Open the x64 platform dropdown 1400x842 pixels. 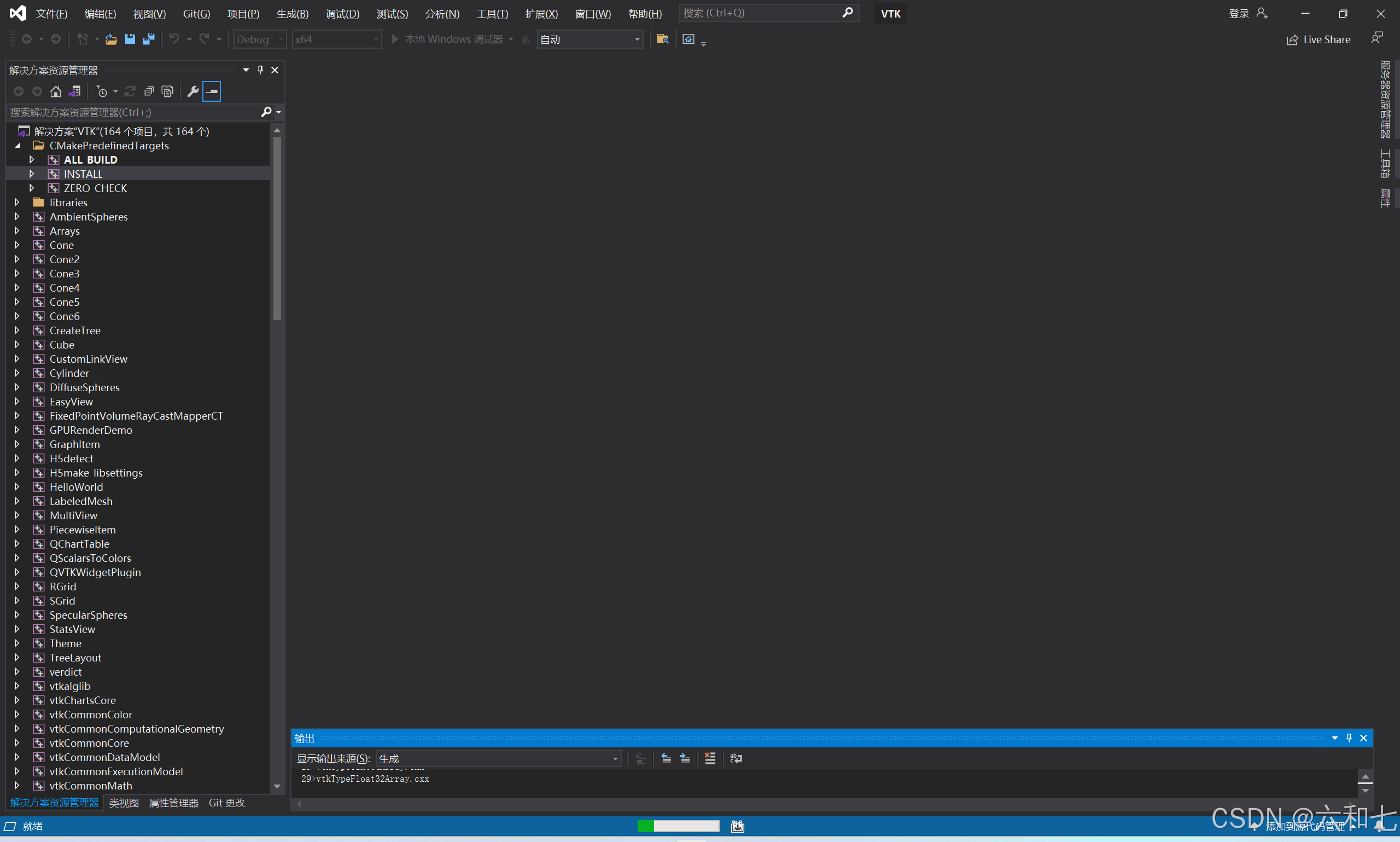click(337, 39)
